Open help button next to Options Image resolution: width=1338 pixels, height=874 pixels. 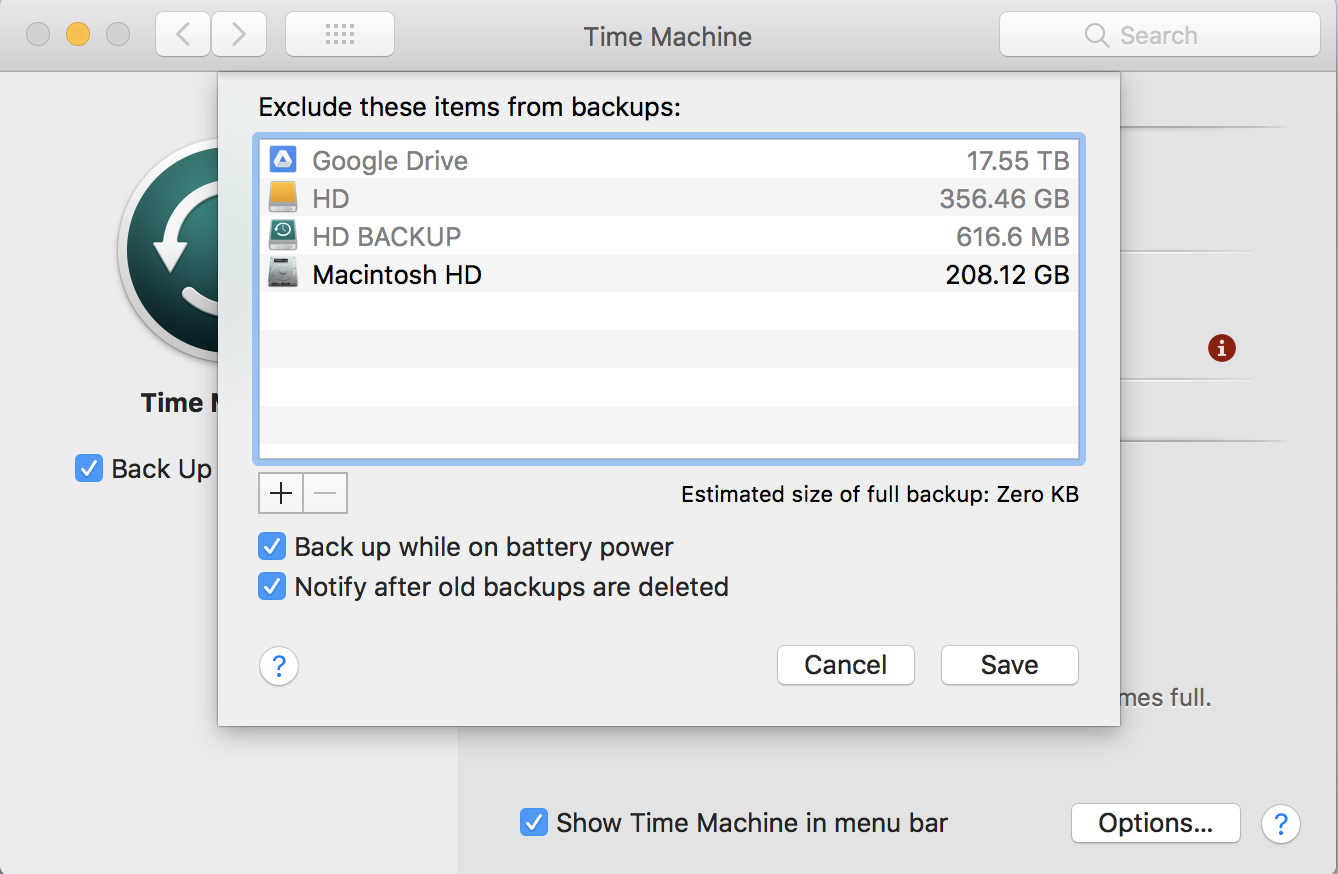click(1281, 823)
